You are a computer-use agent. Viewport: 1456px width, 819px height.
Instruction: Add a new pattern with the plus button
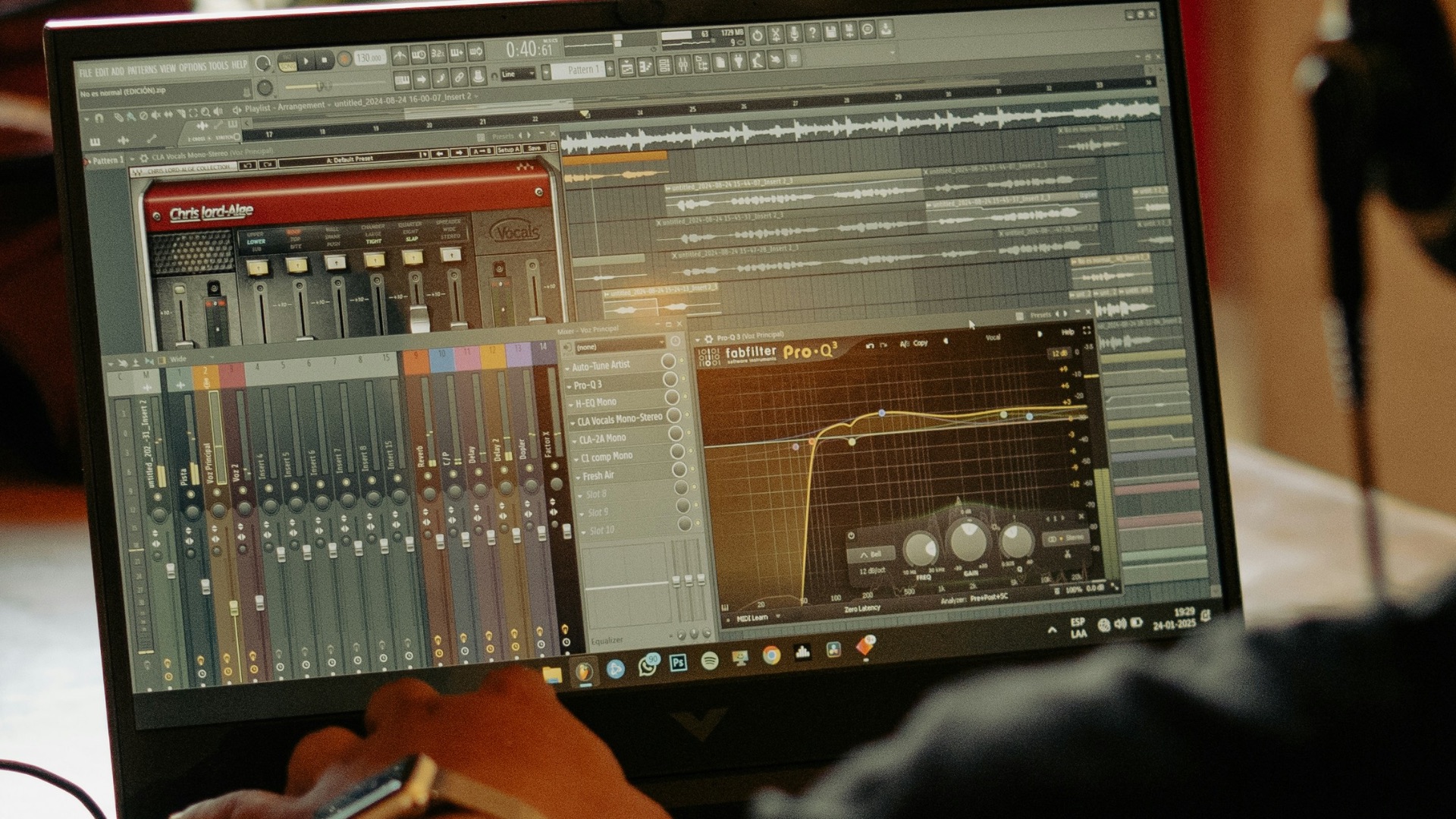click(x=610, y=69)
